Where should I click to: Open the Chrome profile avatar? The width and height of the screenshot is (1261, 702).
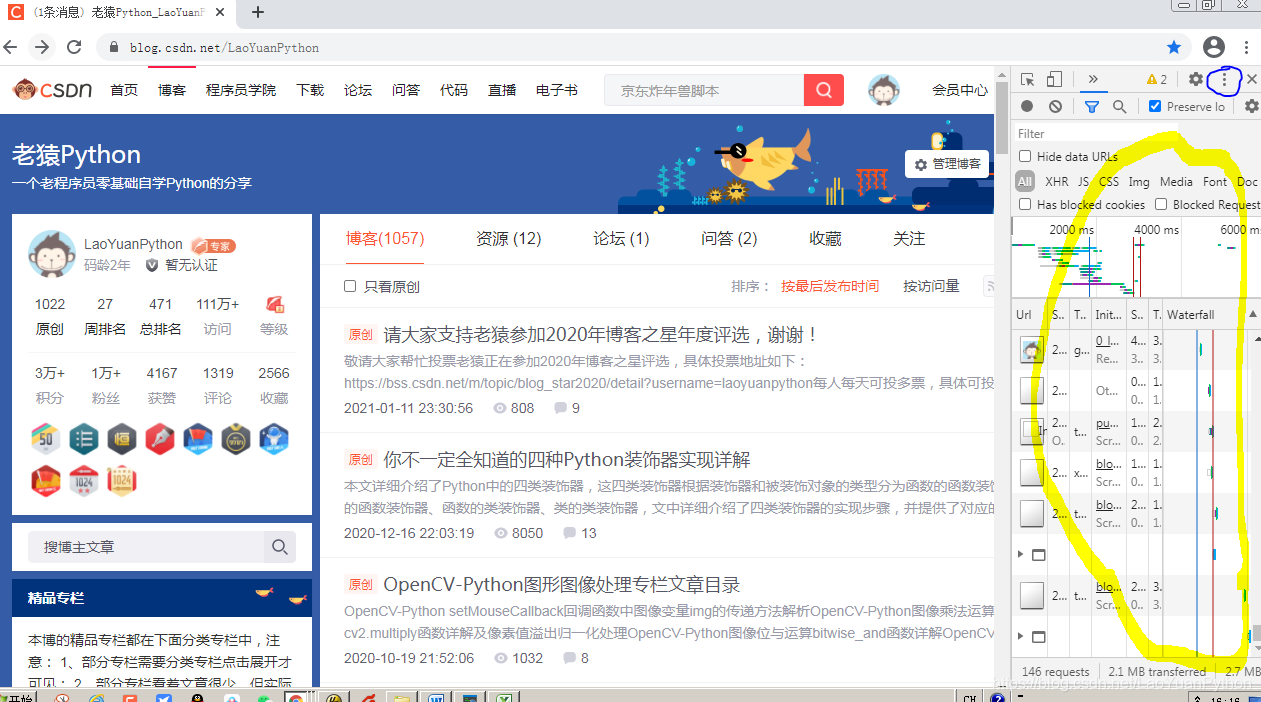tap(1214, 47)
